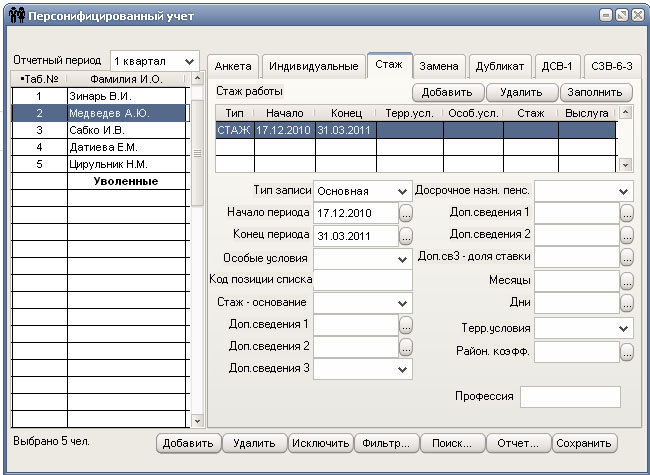Open picker for Дни field
The height and width of the screenshot is (475, 650).
point(626,304)
